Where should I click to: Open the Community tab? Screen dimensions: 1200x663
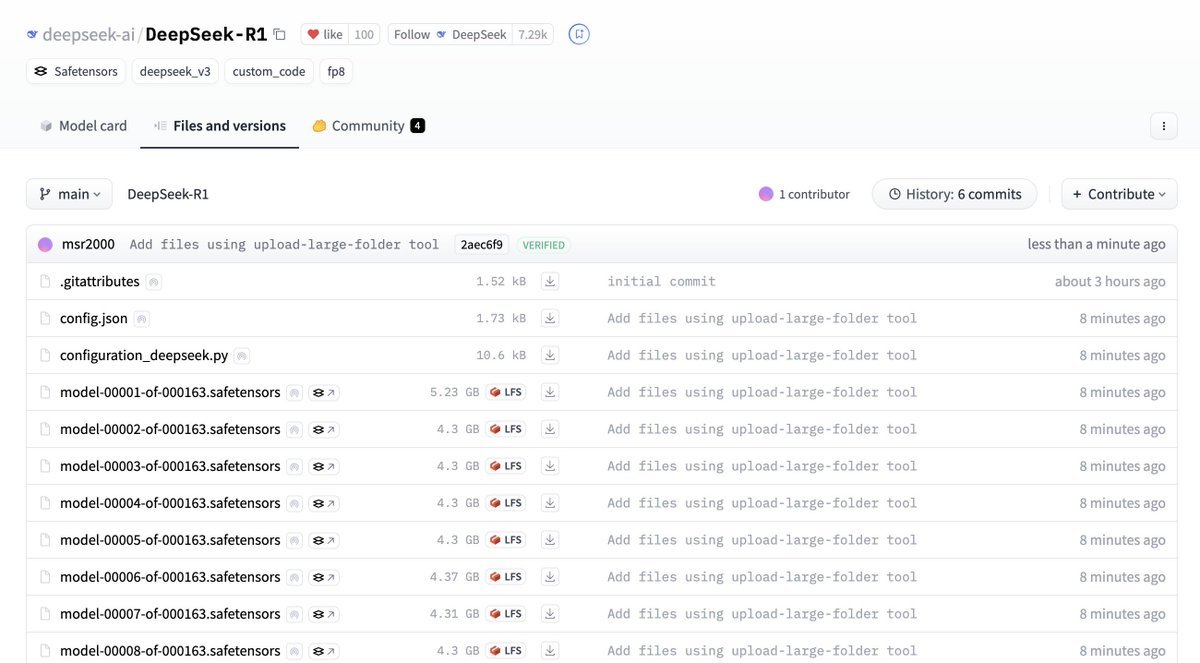(367, 126)
